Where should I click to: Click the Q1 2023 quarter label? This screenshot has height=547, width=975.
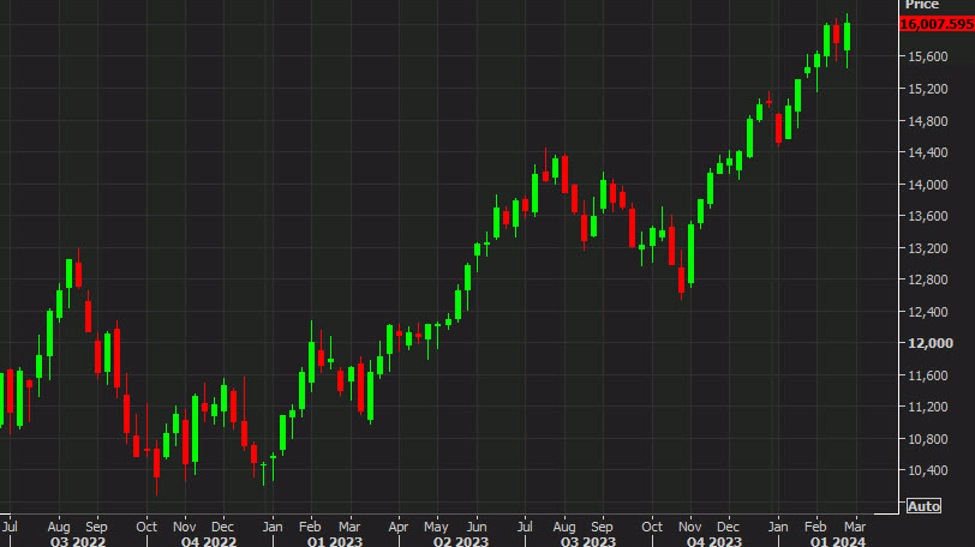(335, 541)
